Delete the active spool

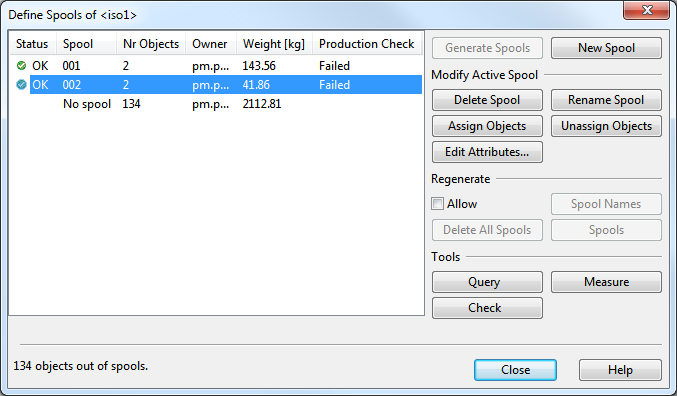coord(487,100)
